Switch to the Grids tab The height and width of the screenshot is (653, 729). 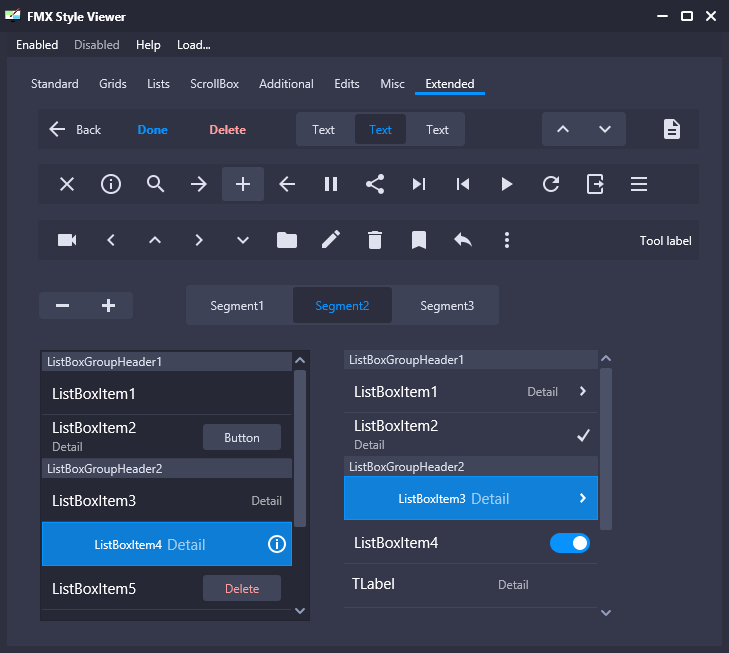[x=113, y=84]
